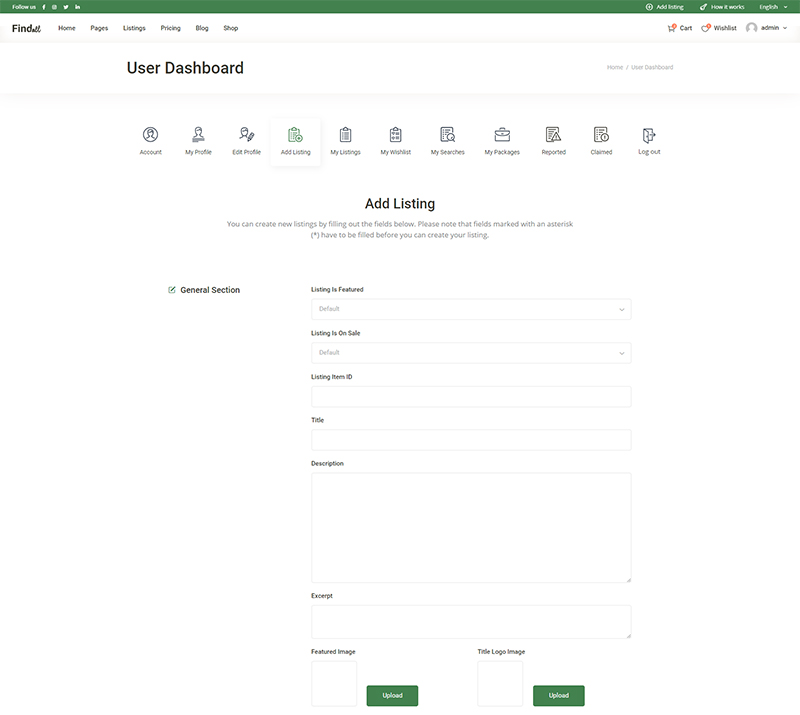The height and width of the screenshot is (715, 800).
Task: Open the English language selector
Action: pyautogui.click(x=772, y=7)
